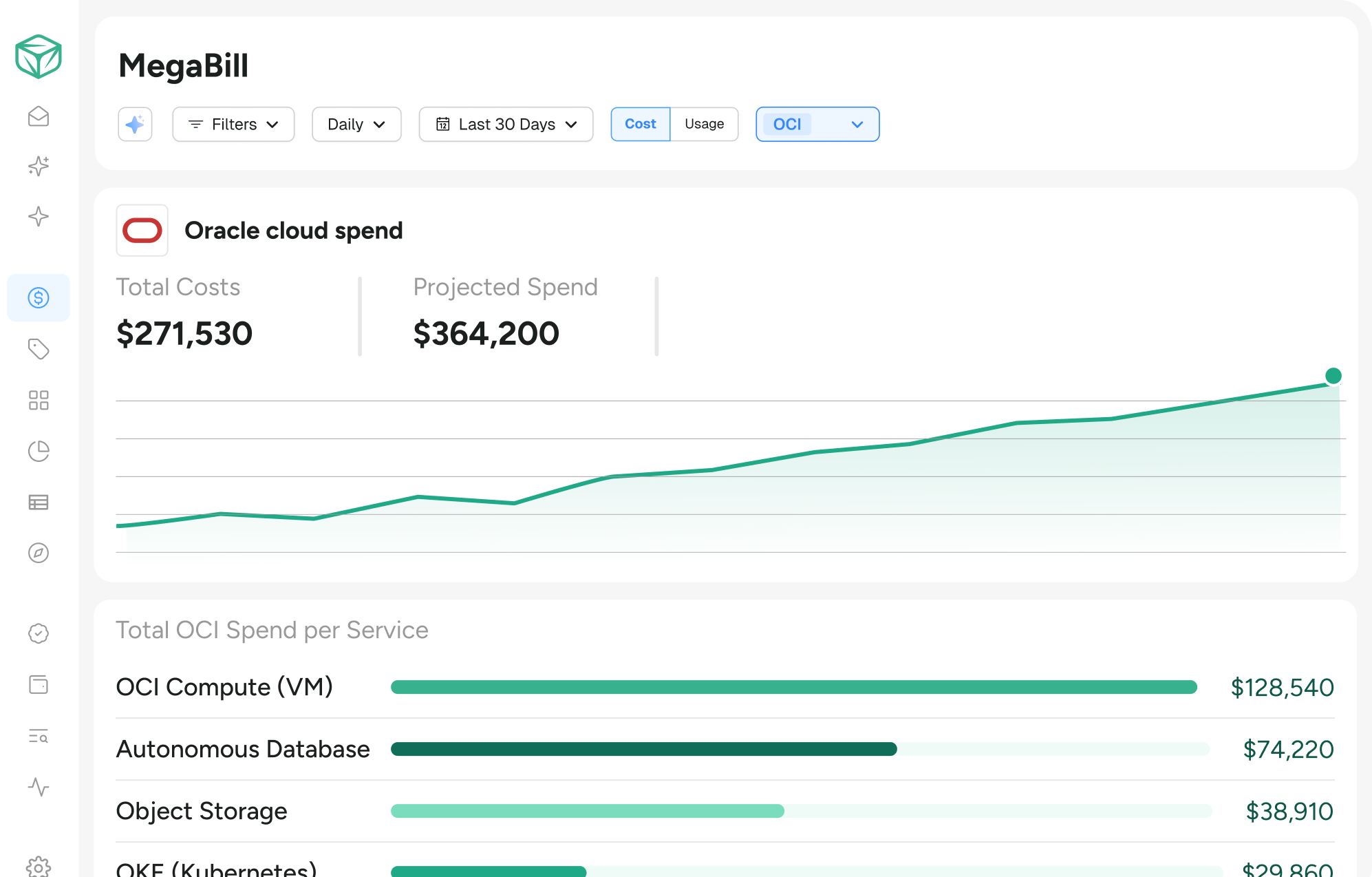This screenshot has width=1372, height=877.
Task: Open the compass sidebar icon
Action: (x=39, y=553)
